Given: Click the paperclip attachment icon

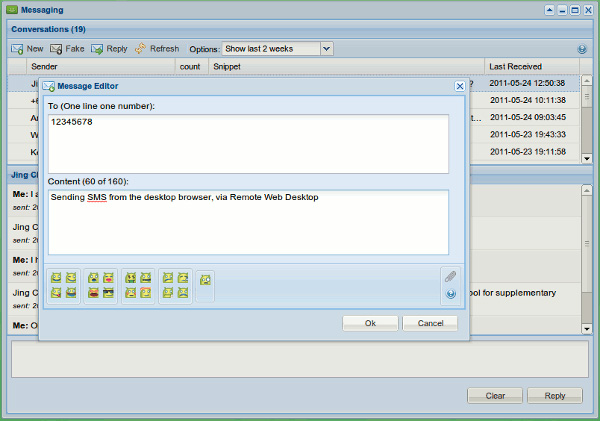Looking at the screenshot, I should coord(450,276).
